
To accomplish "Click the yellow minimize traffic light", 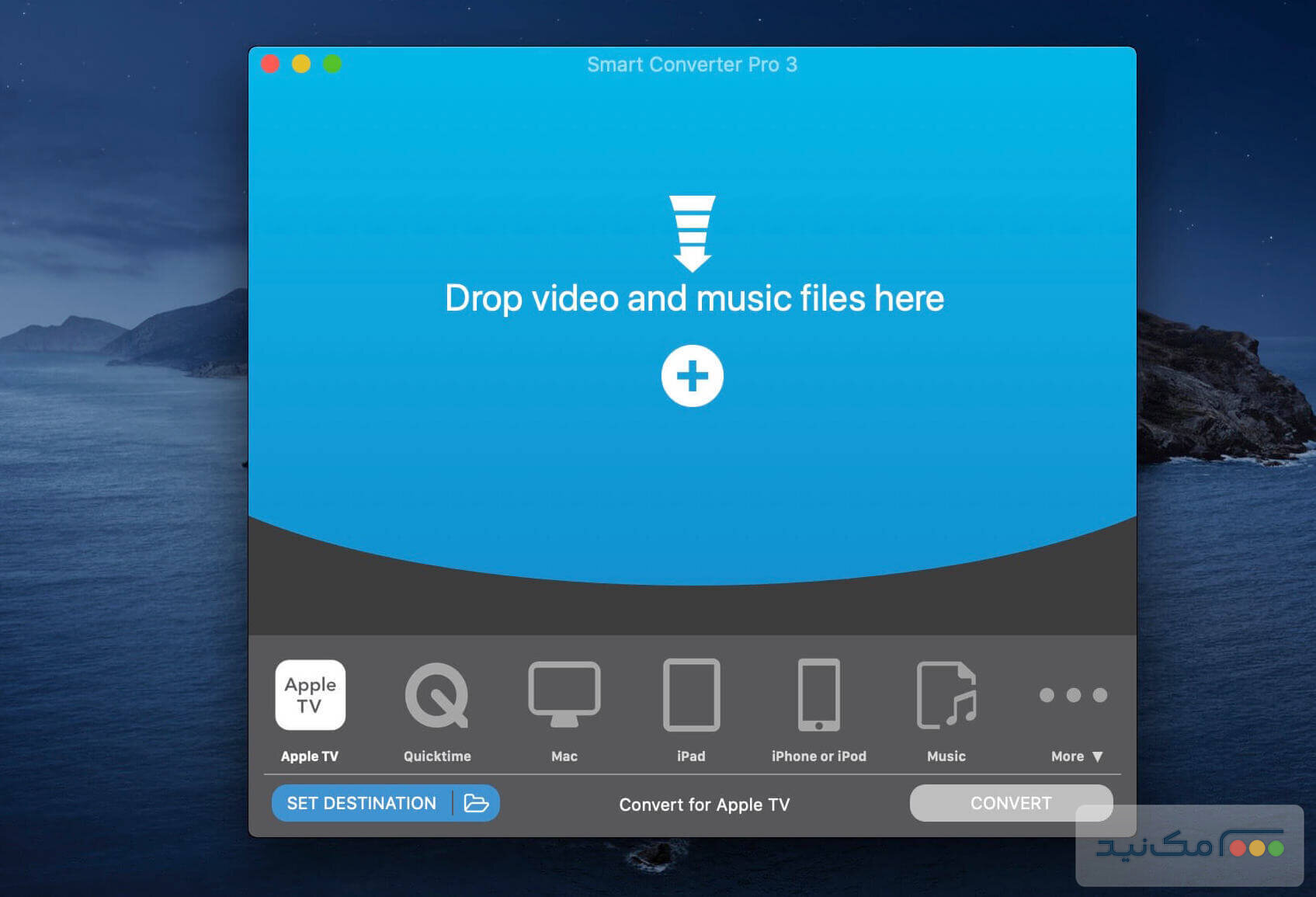I will [300, 64].
